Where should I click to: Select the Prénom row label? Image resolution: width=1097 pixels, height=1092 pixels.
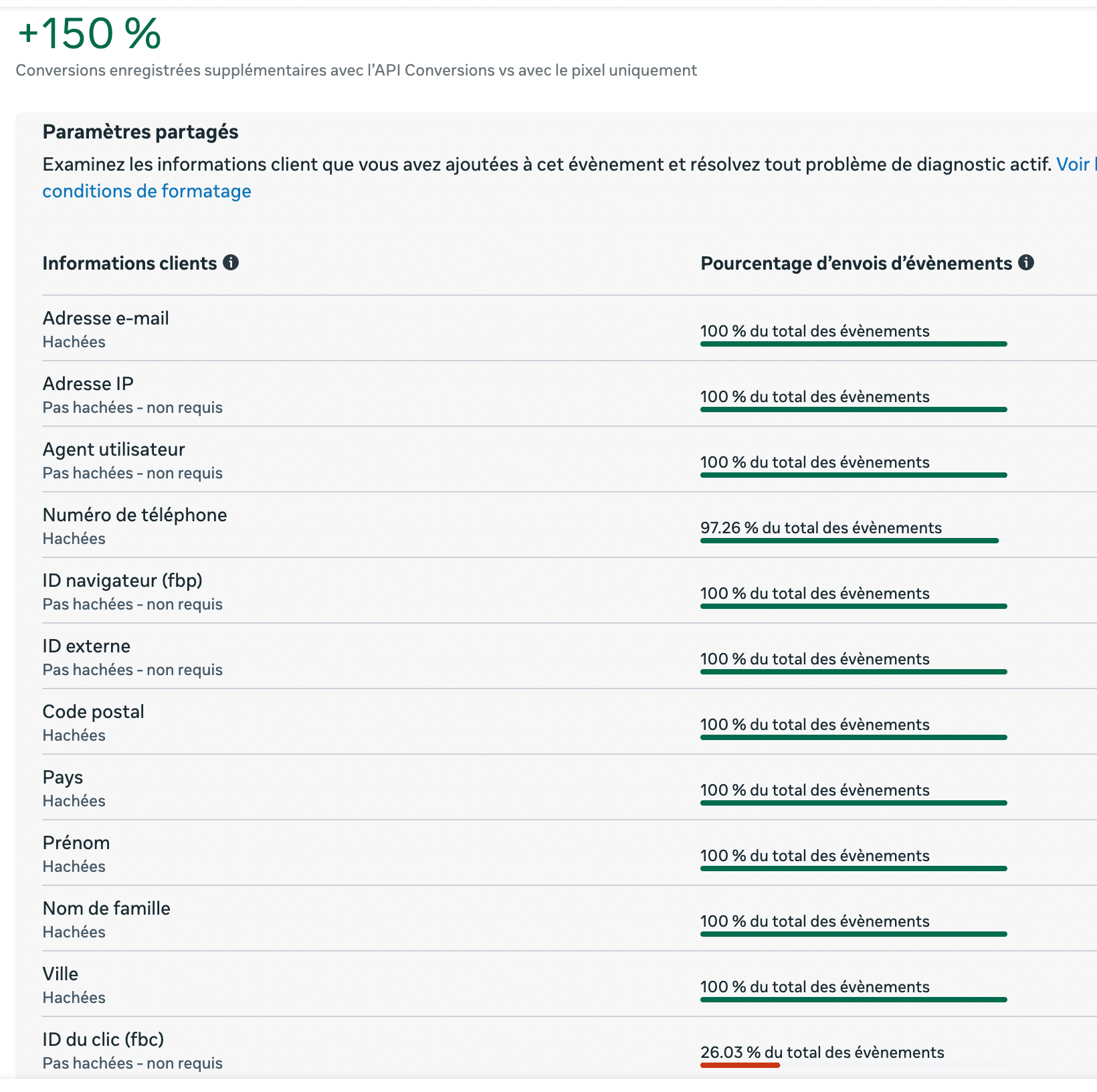pos(76,842)
